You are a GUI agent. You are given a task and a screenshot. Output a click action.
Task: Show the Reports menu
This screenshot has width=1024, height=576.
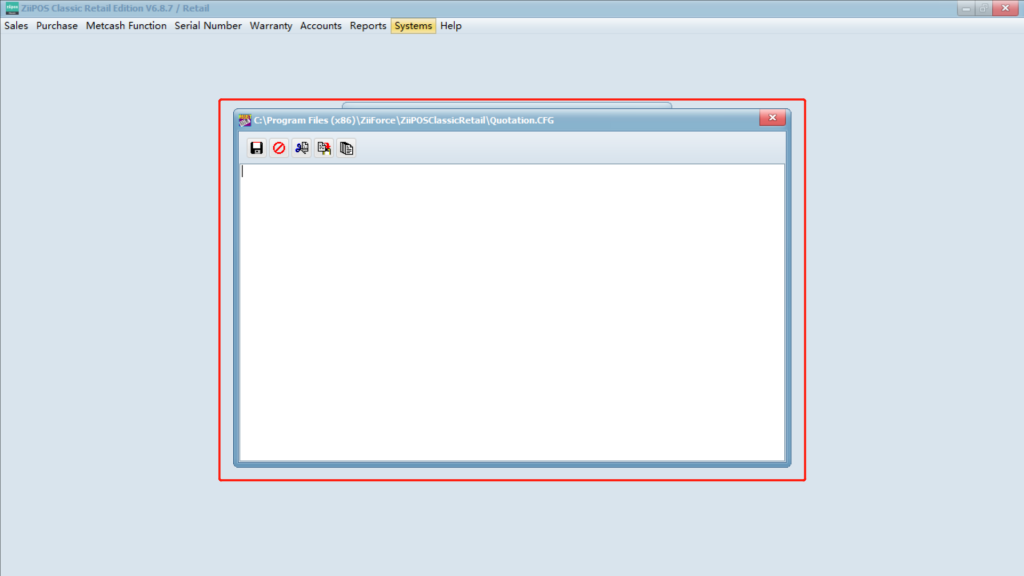[x=368, y=26]
